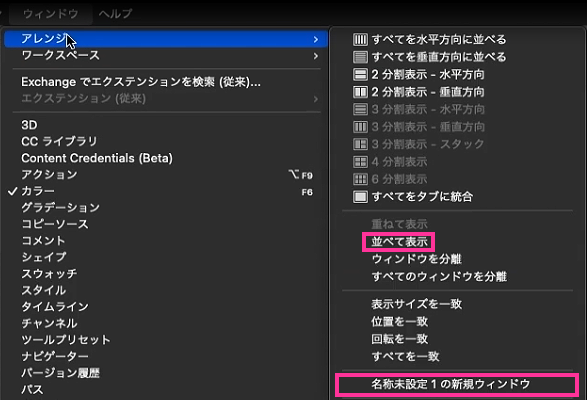
Task: Choose 並べて表示 from the arrange submenu
Action: 399,242
